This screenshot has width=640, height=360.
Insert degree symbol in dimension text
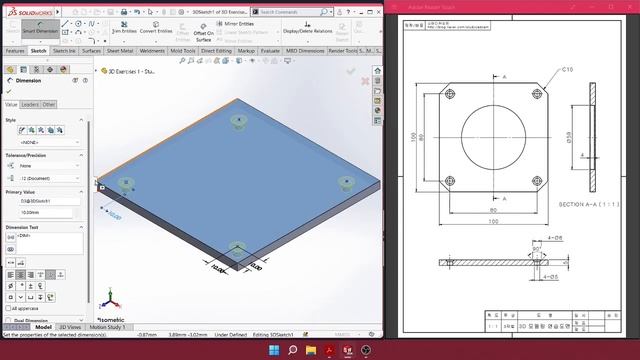(x=21, y=286)
